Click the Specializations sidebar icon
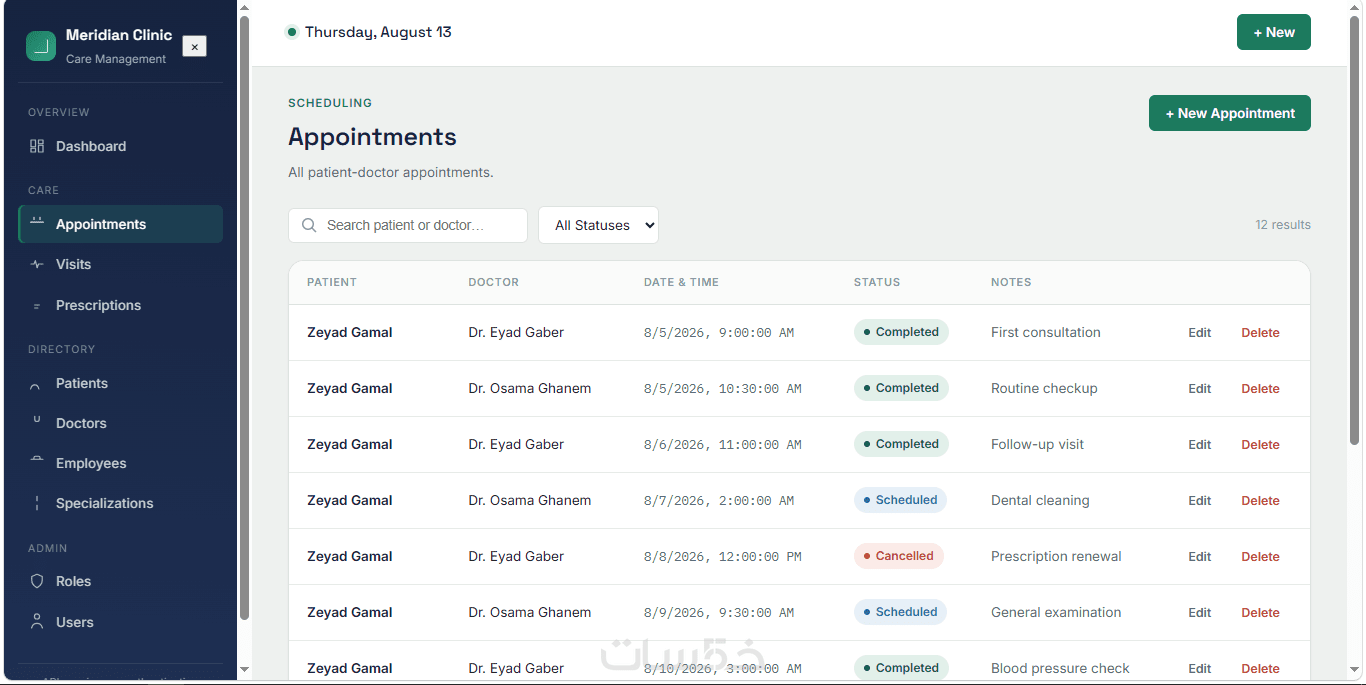Image resolution: width=1366 pixels, height=685 pixels. click(x=37, y=503)
